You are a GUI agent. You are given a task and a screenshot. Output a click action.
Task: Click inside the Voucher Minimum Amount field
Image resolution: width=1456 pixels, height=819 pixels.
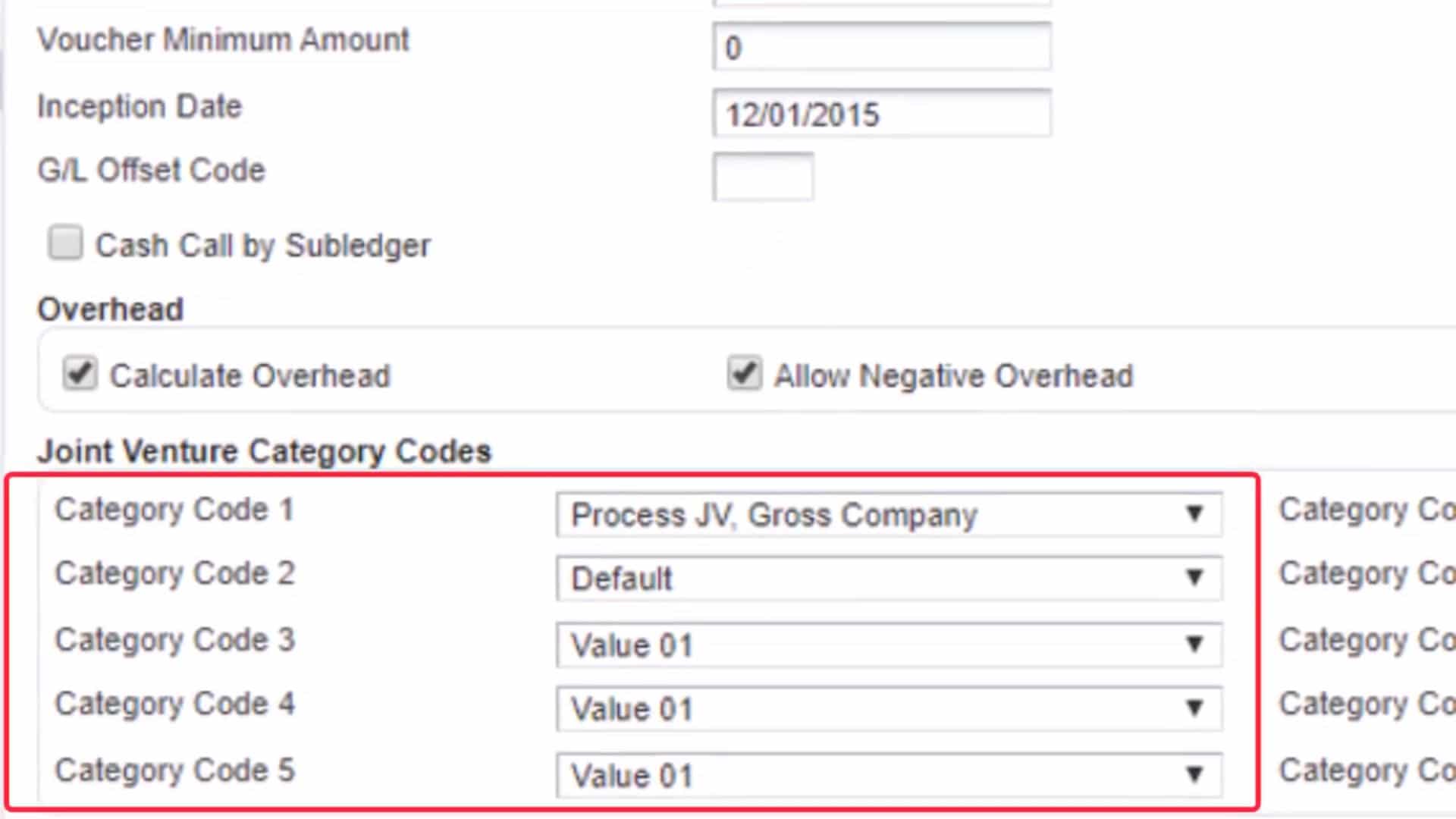(880, 47)
